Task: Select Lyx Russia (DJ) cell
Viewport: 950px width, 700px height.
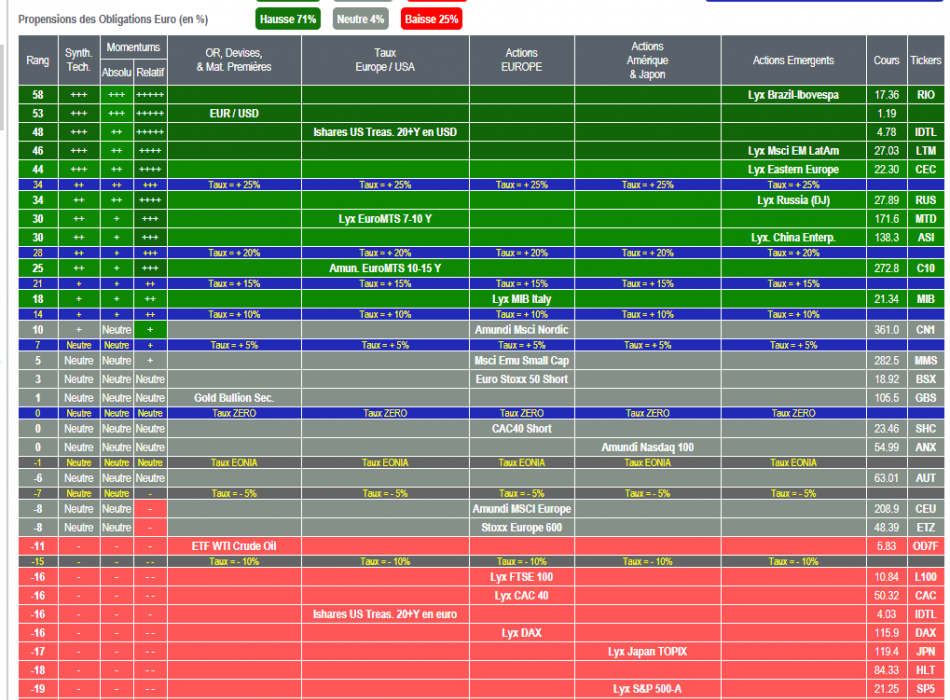Action: pyautogui.click(x=794, y=200)
